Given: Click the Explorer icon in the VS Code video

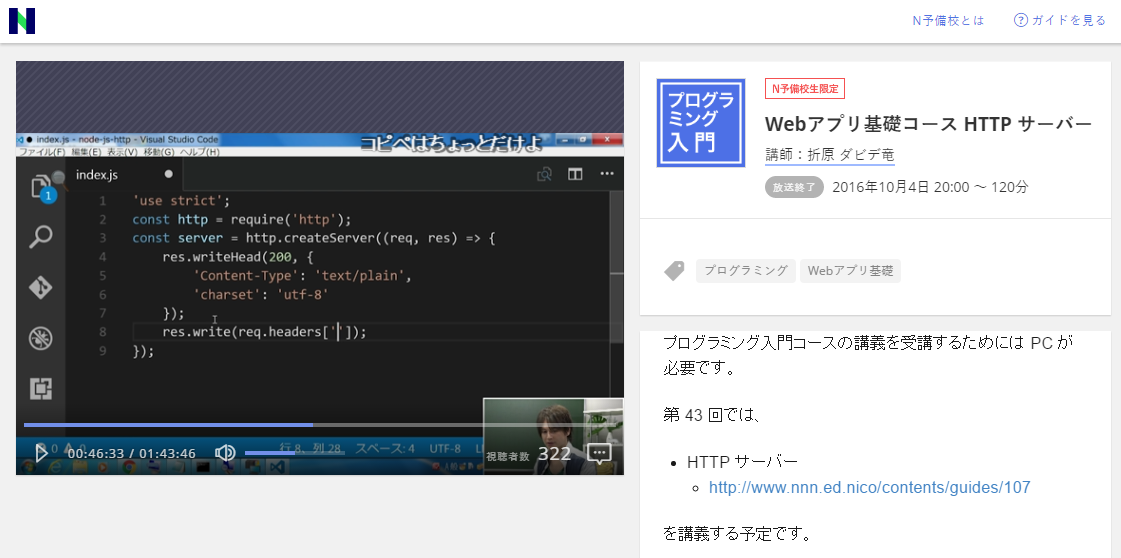Looking at the screenshot, I should (43, 188).
